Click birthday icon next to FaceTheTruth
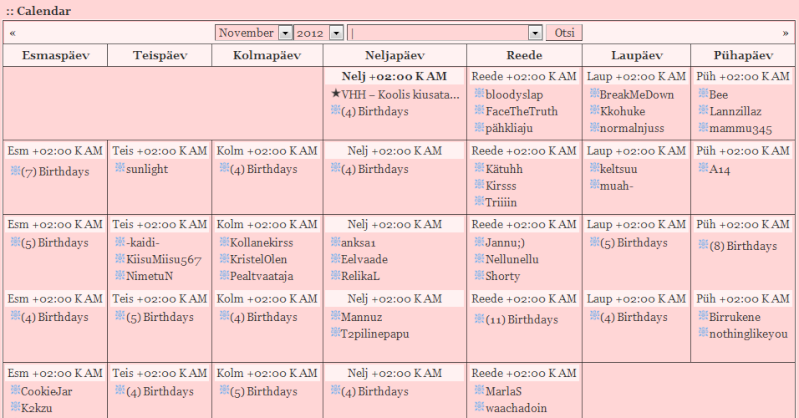The width and height of the screenshot is (799, 418). pos(479,110)
